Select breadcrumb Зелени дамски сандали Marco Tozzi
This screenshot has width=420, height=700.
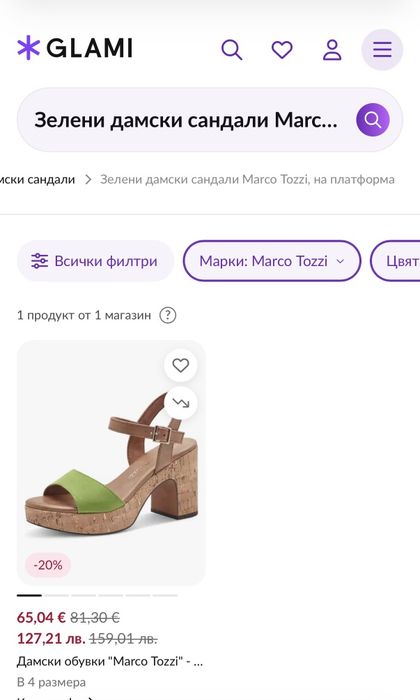(x=247, y=179)
